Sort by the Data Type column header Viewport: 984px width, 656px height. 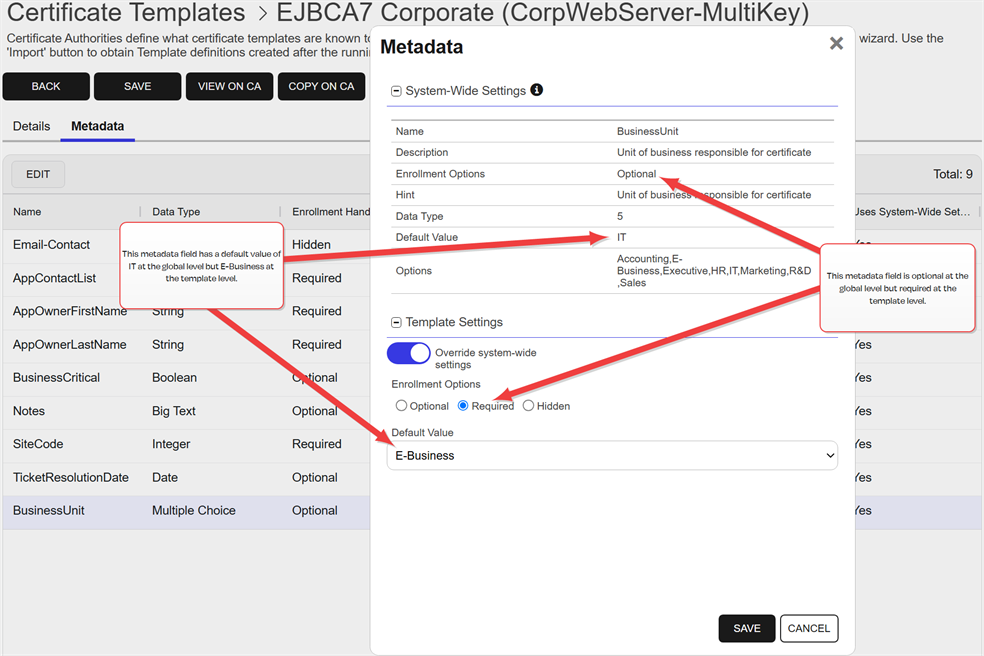[x=176, y=212]
